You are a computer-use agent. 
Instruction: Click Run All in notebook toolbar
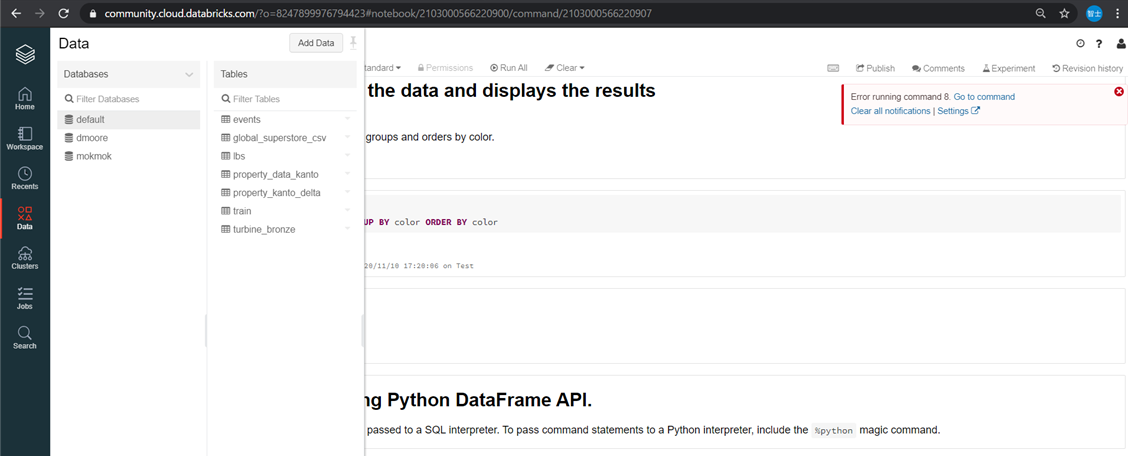[x=509, y=68]
